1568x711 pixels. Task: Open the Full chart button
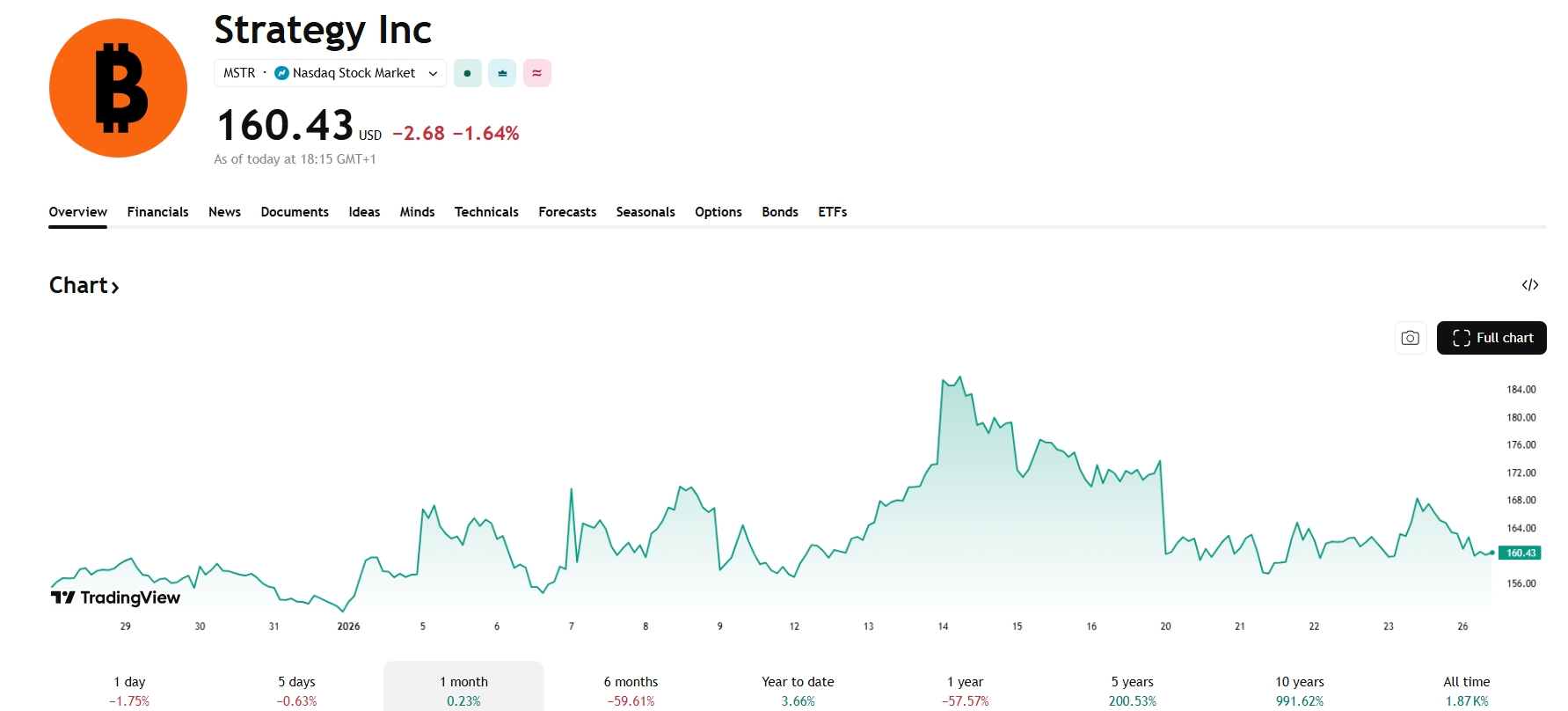[x=1491, y=338]
